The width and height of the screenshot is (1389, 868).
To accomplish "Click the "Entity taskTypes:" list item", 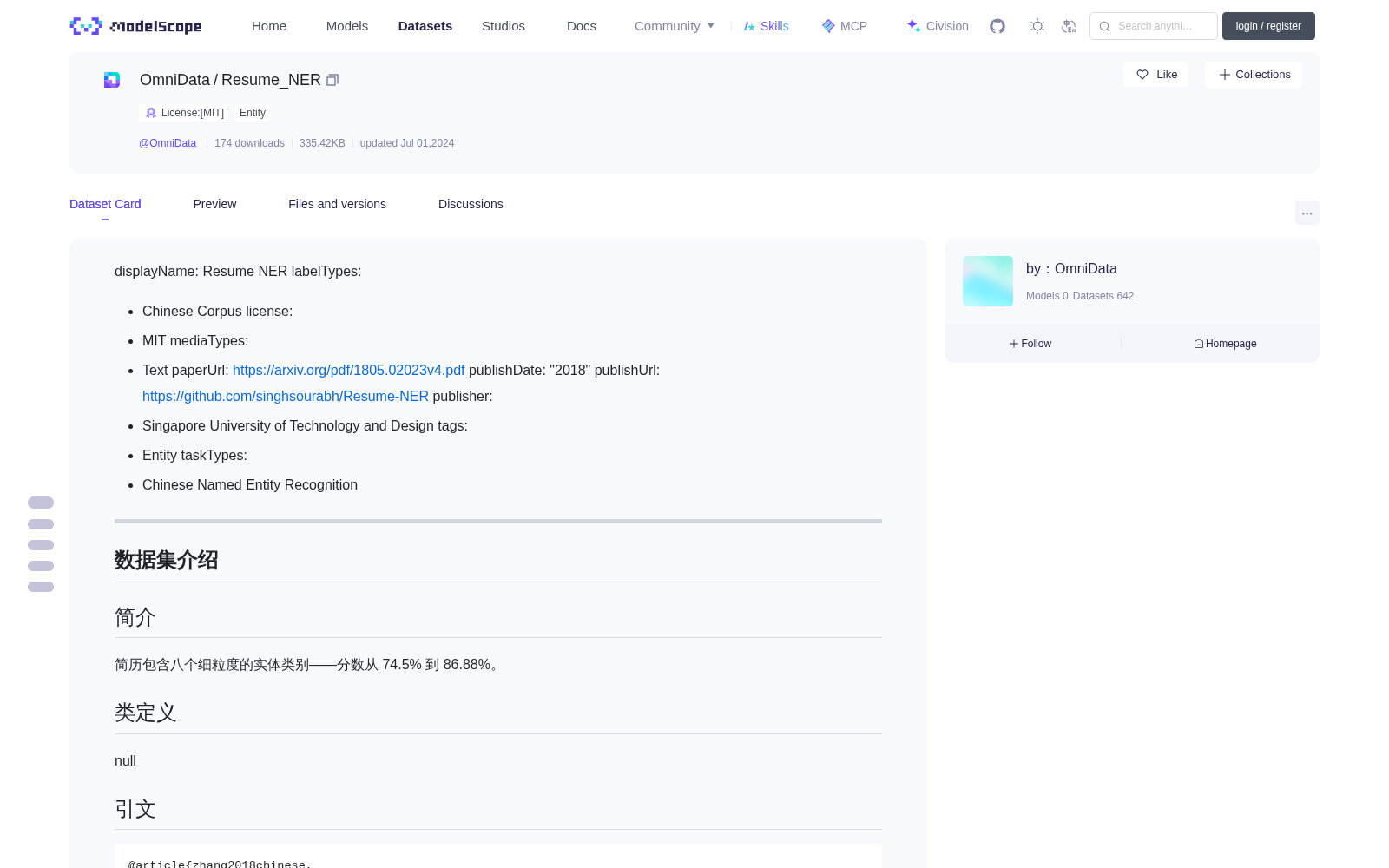I will click(194, 456).
